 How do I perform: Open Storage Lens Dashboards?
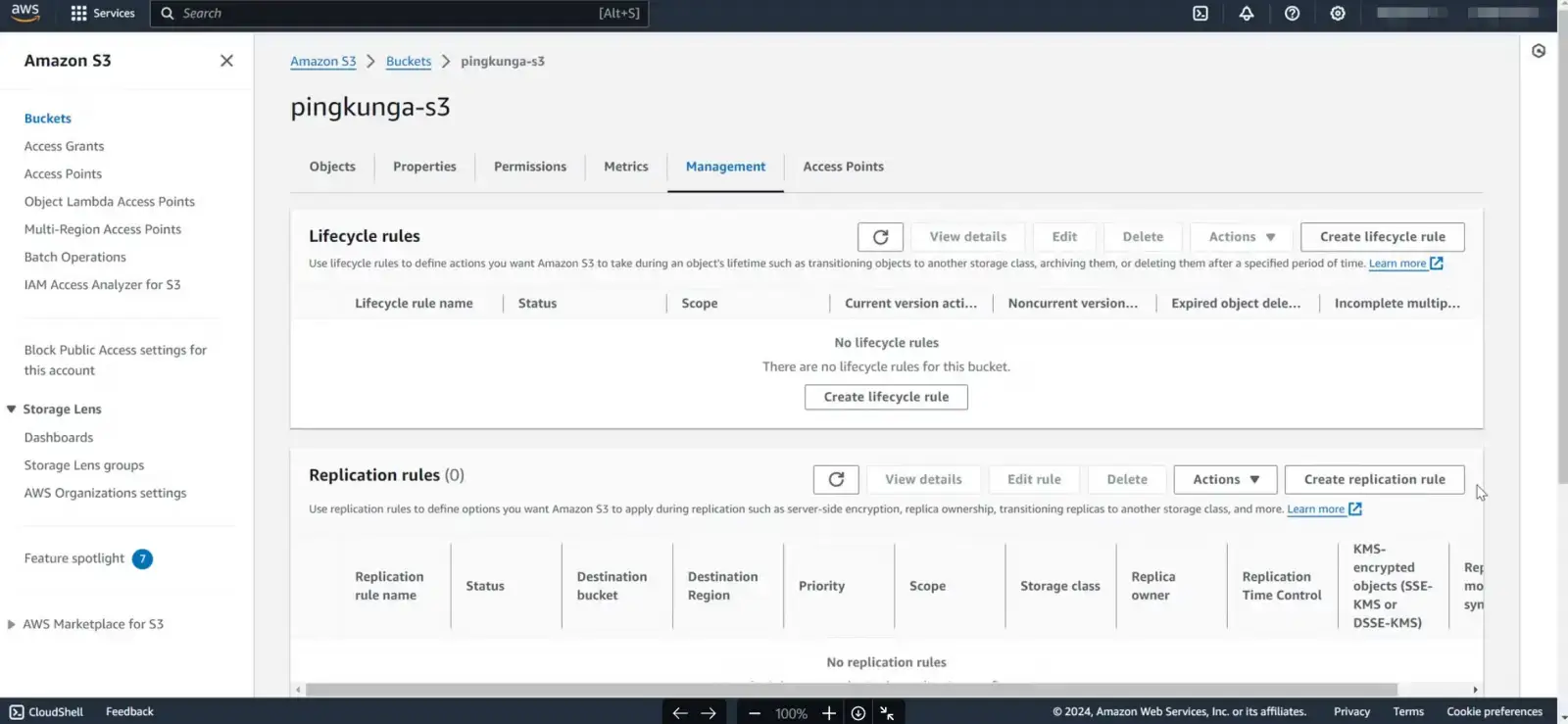coord(59,438)
